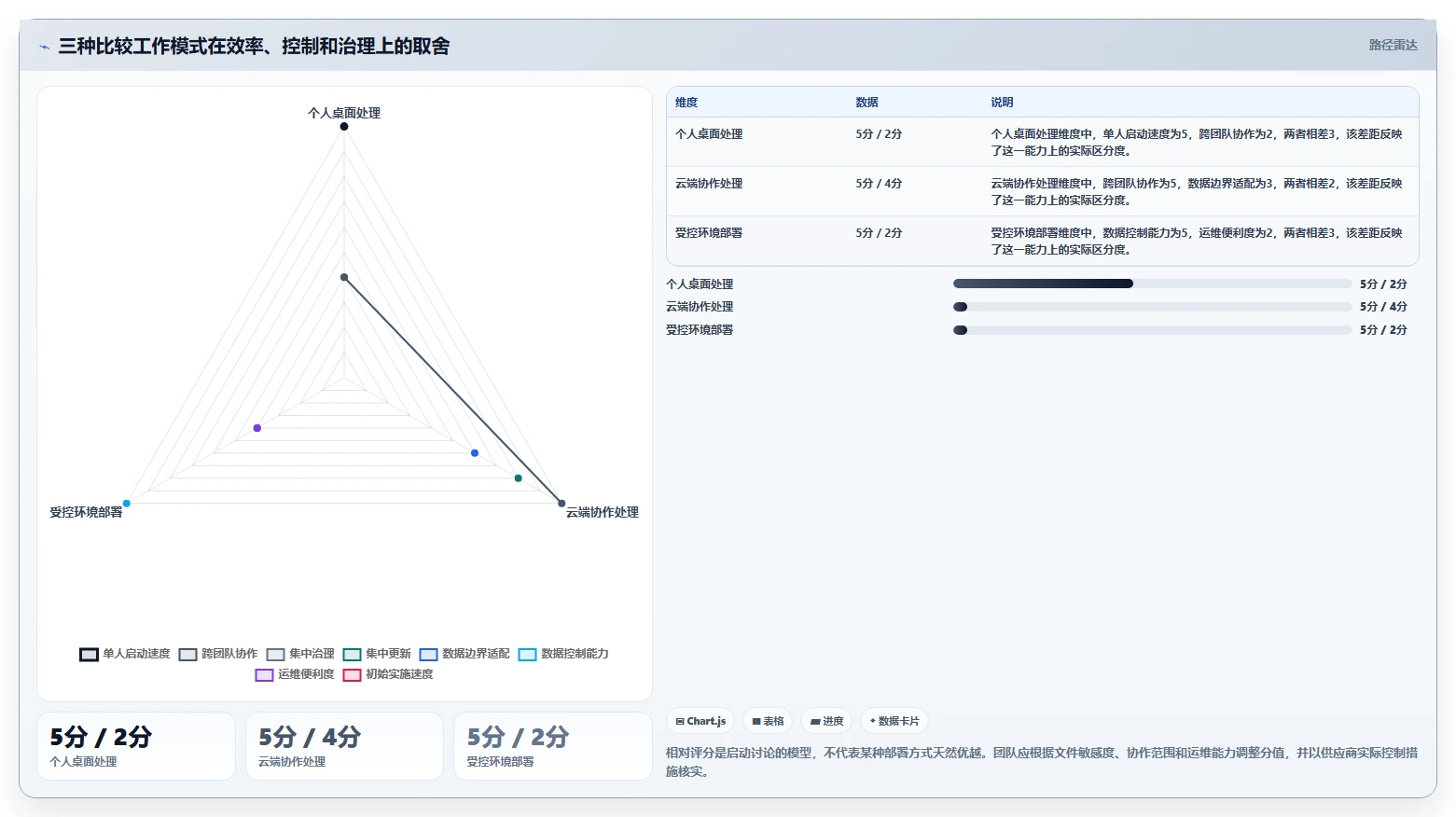Screen dimensions: 1456x817
Task: Click the 进度 tag chip
Action: (826, 721)
